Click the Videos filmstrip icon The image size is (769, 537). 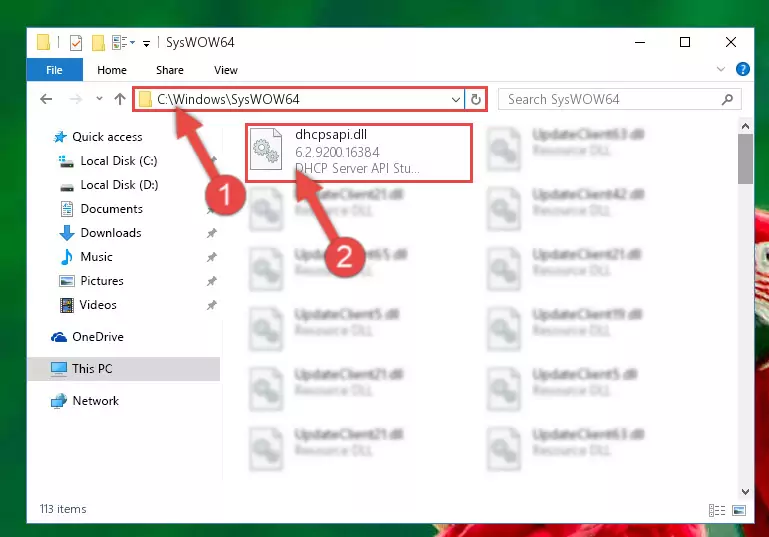point(67,305)
